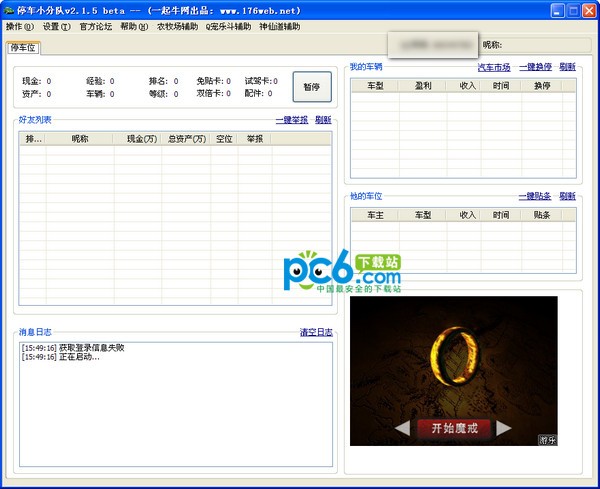Screen dimensions: 600x489
Task: Open the Q宠乐斗辅助 menu item
Action: [x=228, y=26]
